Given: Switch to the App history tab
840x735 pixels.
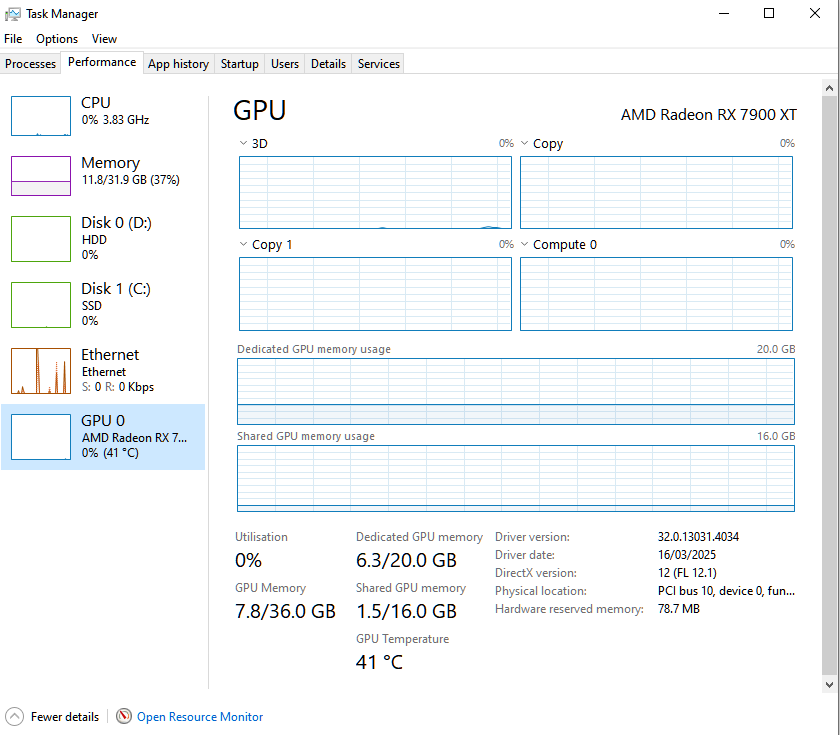Looking at the screenshot, I should (178, 64).
